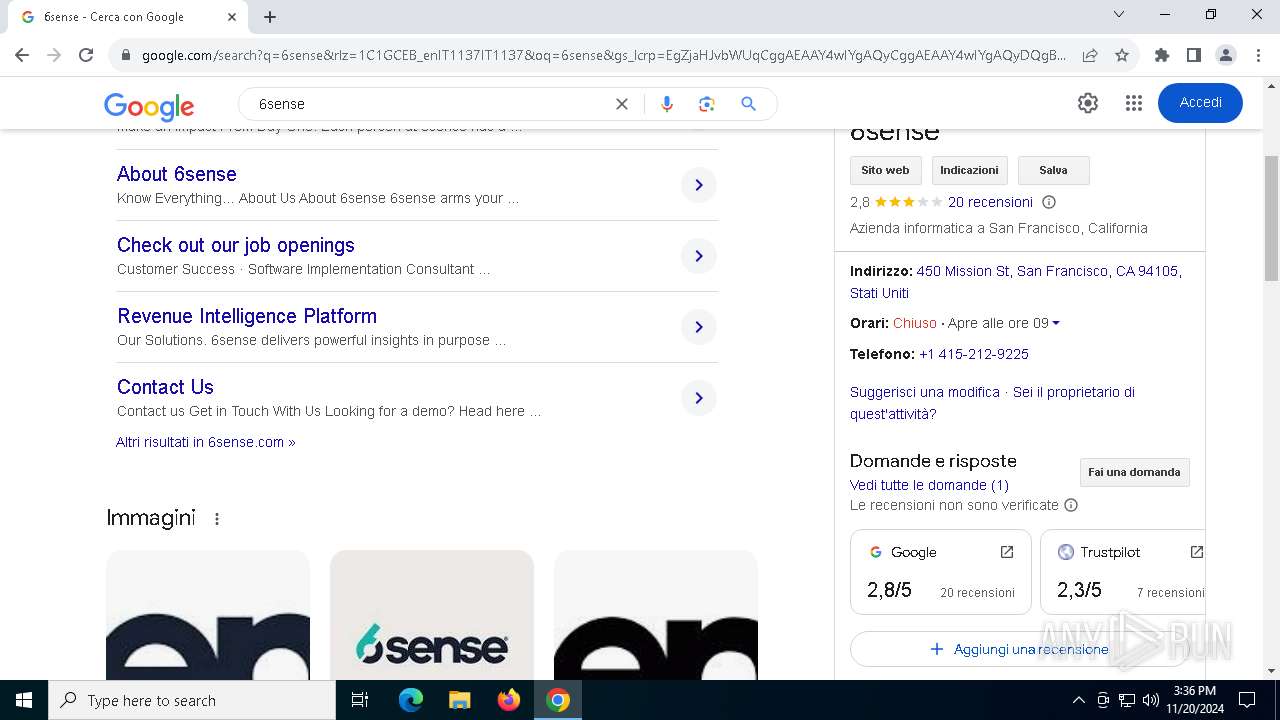The width and height of the screenshot is (1280, 720).
Task: Open the 6sense logo image thumbnail
Action: (x=432, y=615)
